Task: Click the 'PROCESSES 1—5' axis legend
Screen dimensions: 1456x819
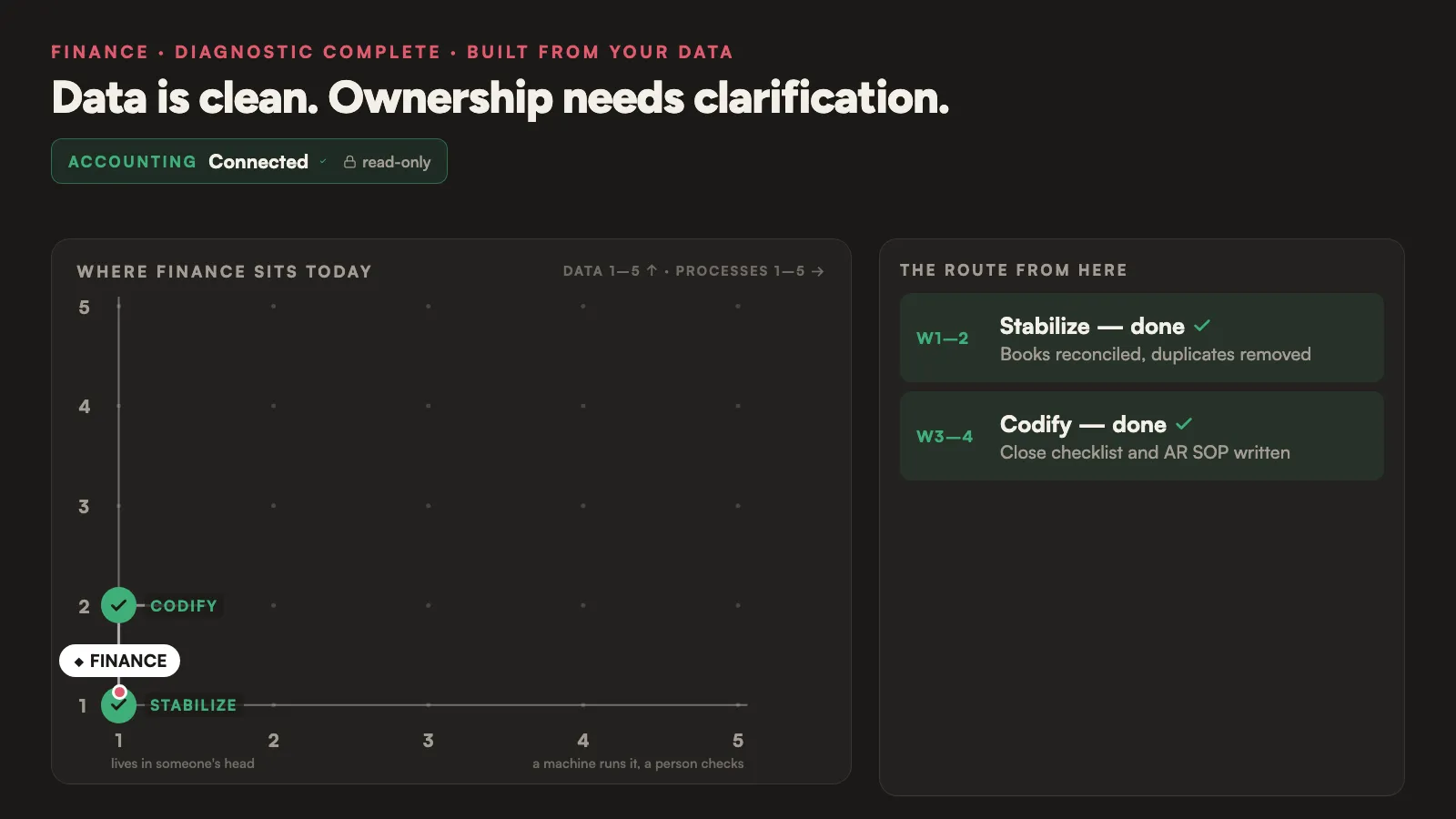Action: coord(740,271)
